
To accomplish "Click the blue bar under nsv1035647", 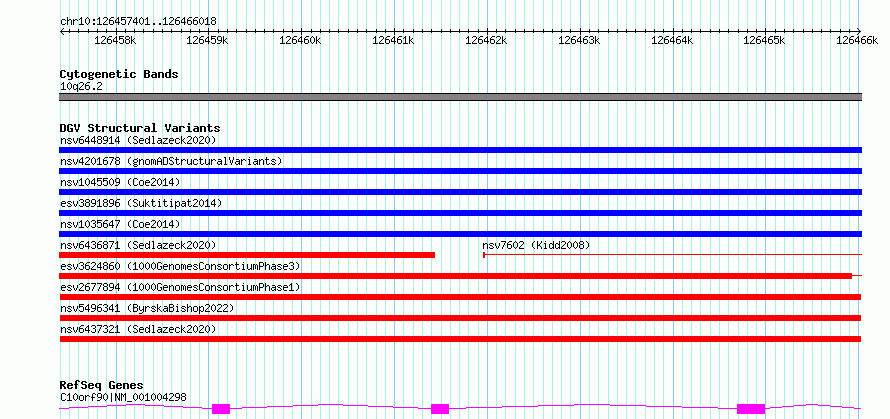I will [460, 234].
